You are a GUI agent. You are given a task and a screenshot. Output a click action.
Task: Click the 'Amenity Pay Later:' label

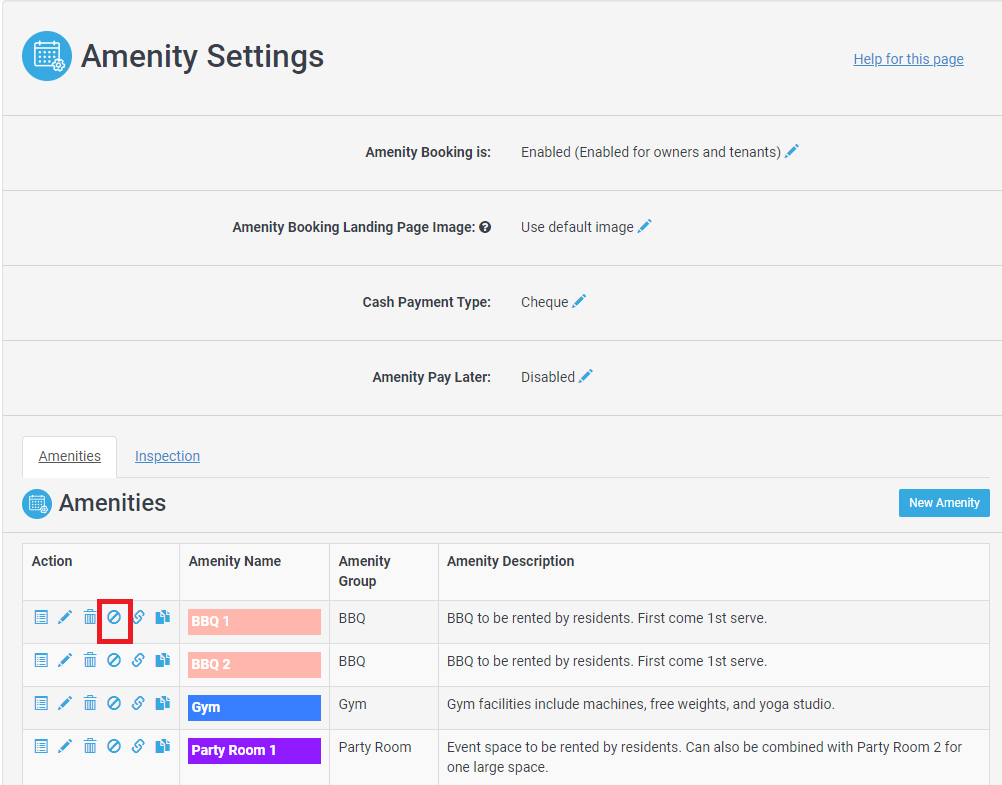[431, 377]
